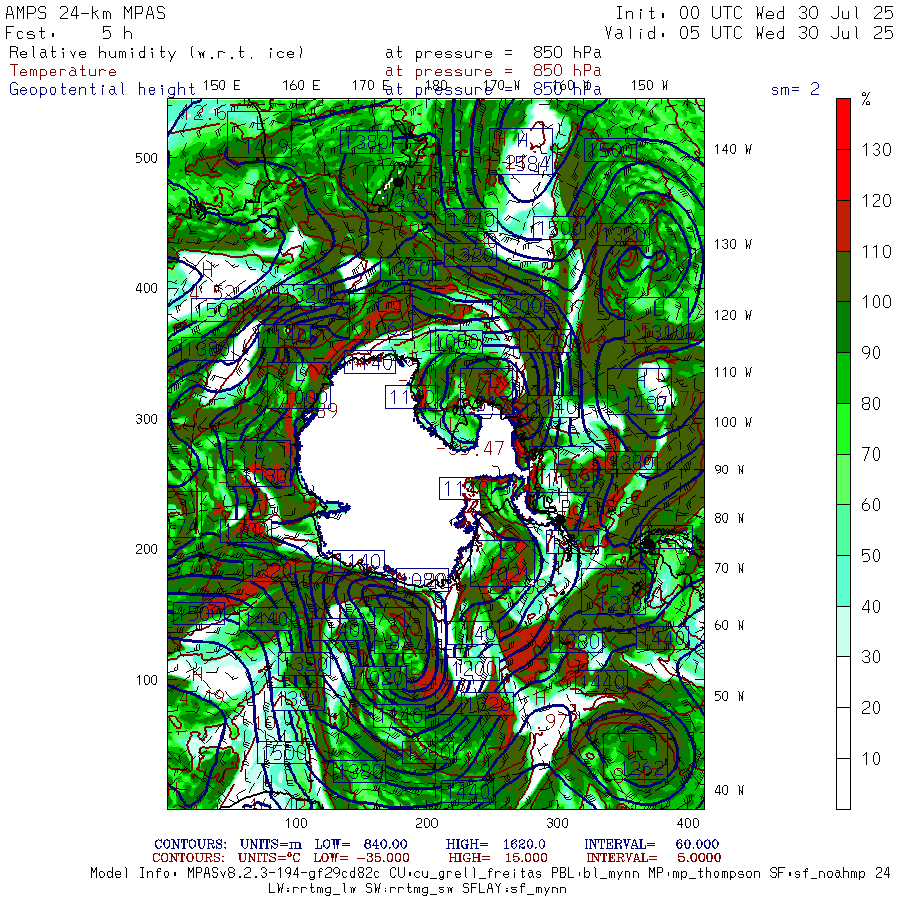This screenshot has width=900, height=900.
Task: Click the red 'LOW= -35.000' temperature value
Action: [x=362, y=858]
